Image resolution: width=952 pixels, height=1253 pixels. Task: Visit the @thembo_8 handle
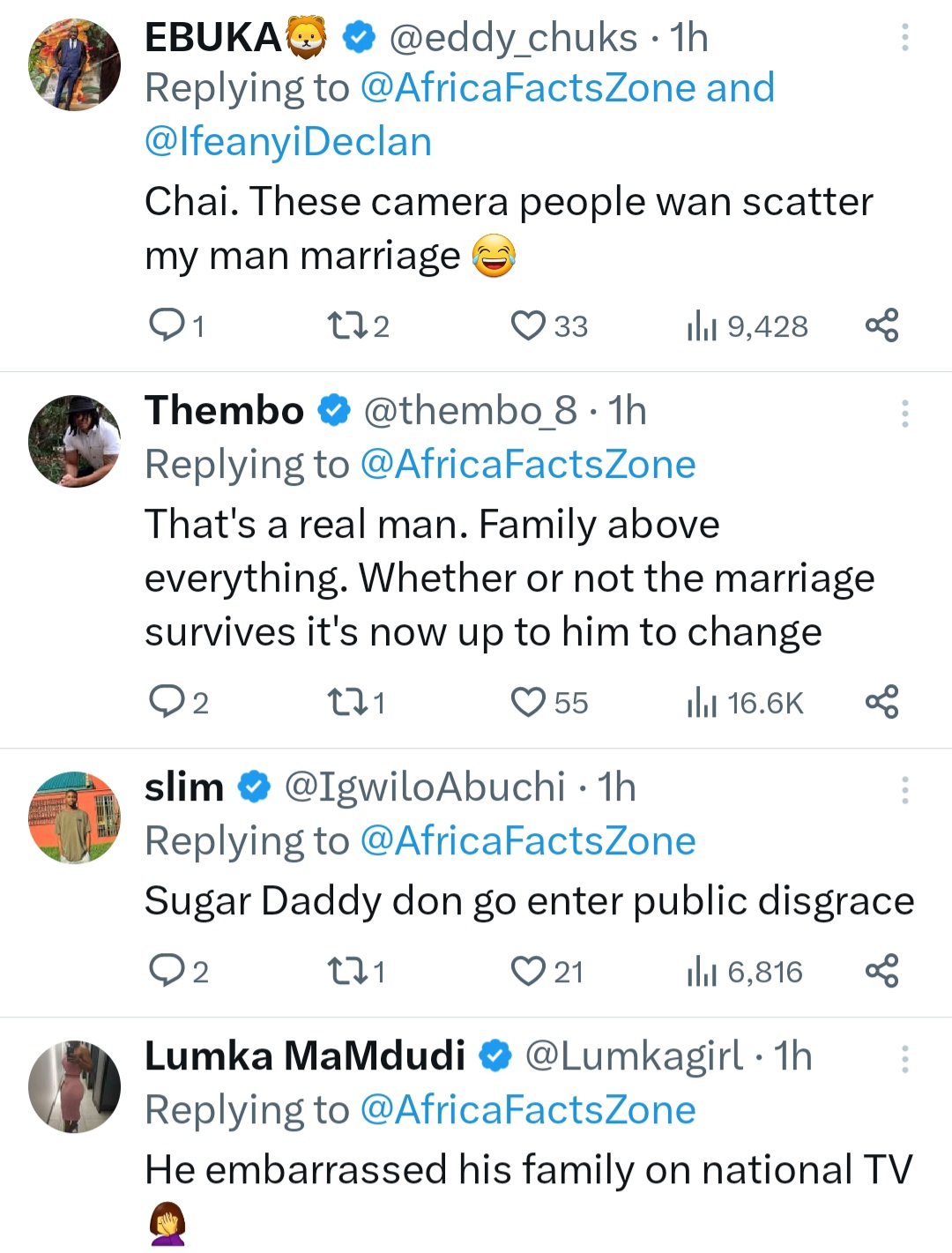(470, 411)
